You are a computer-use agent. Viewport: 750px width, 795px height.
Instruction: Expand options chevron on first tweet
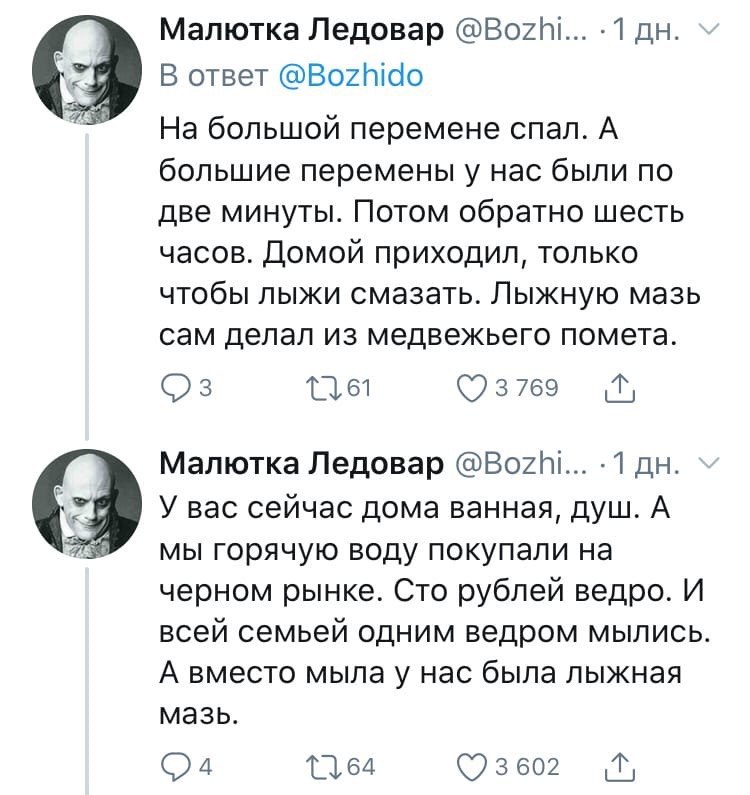pos(711,30)
